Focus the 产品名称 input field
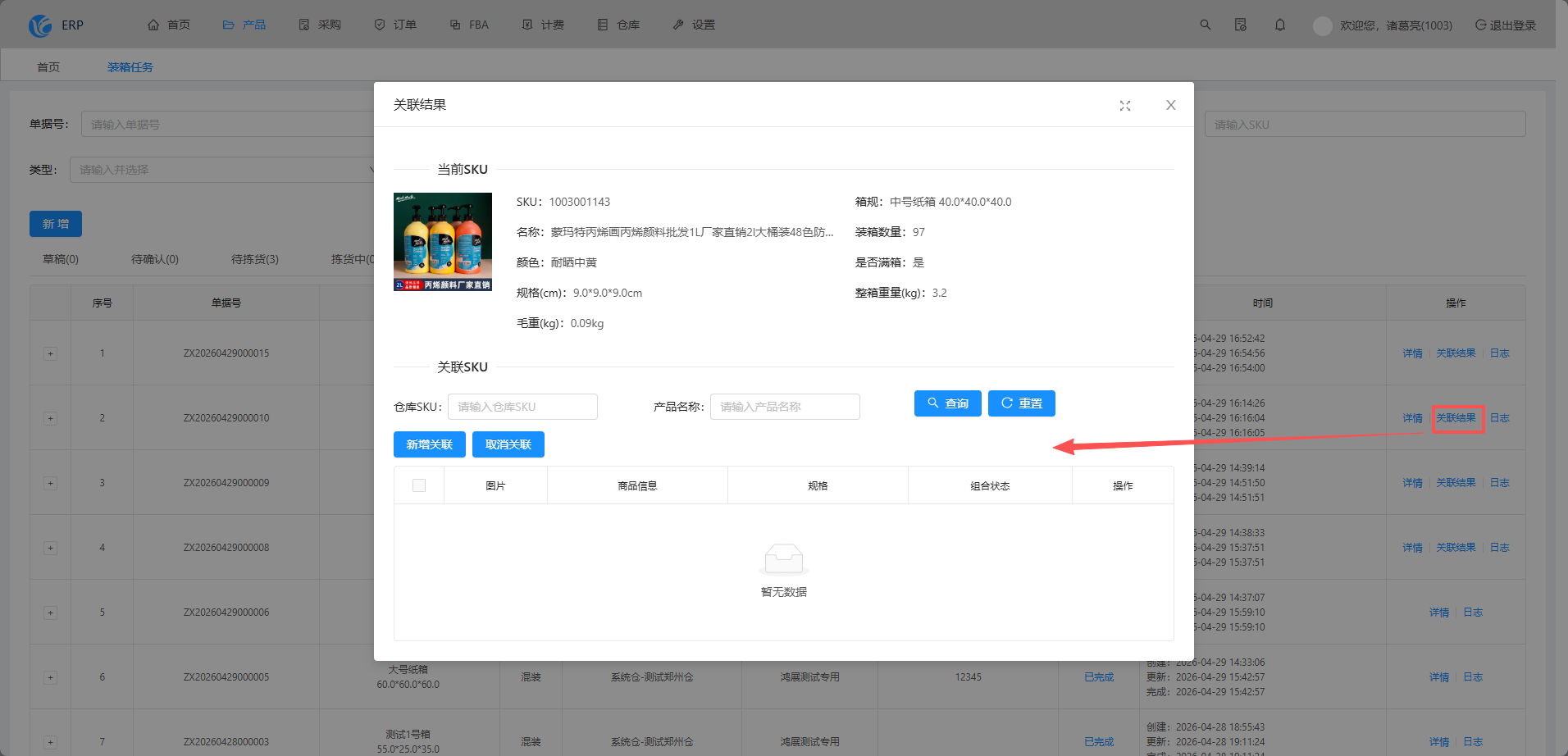 coord(785,407)
